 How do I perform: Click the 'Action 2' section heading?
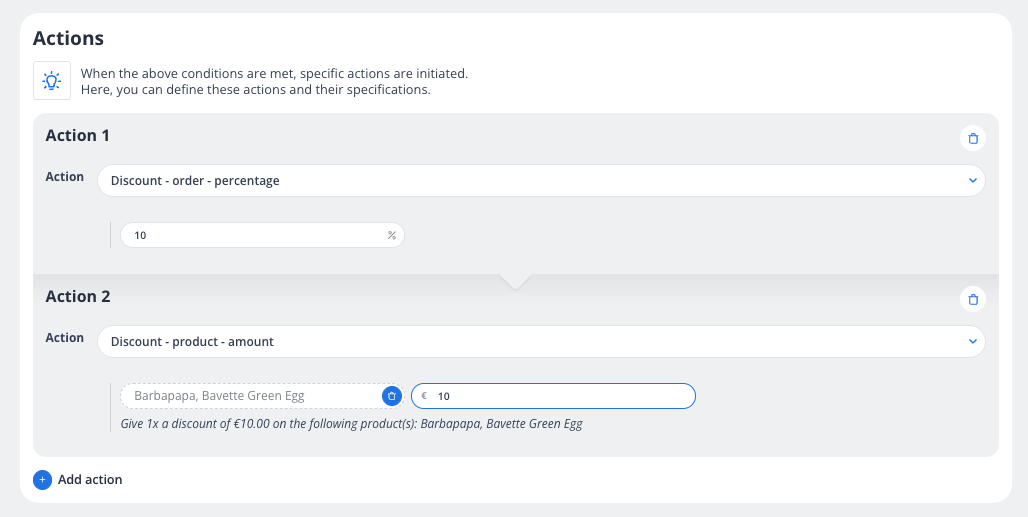pos(78,296)
